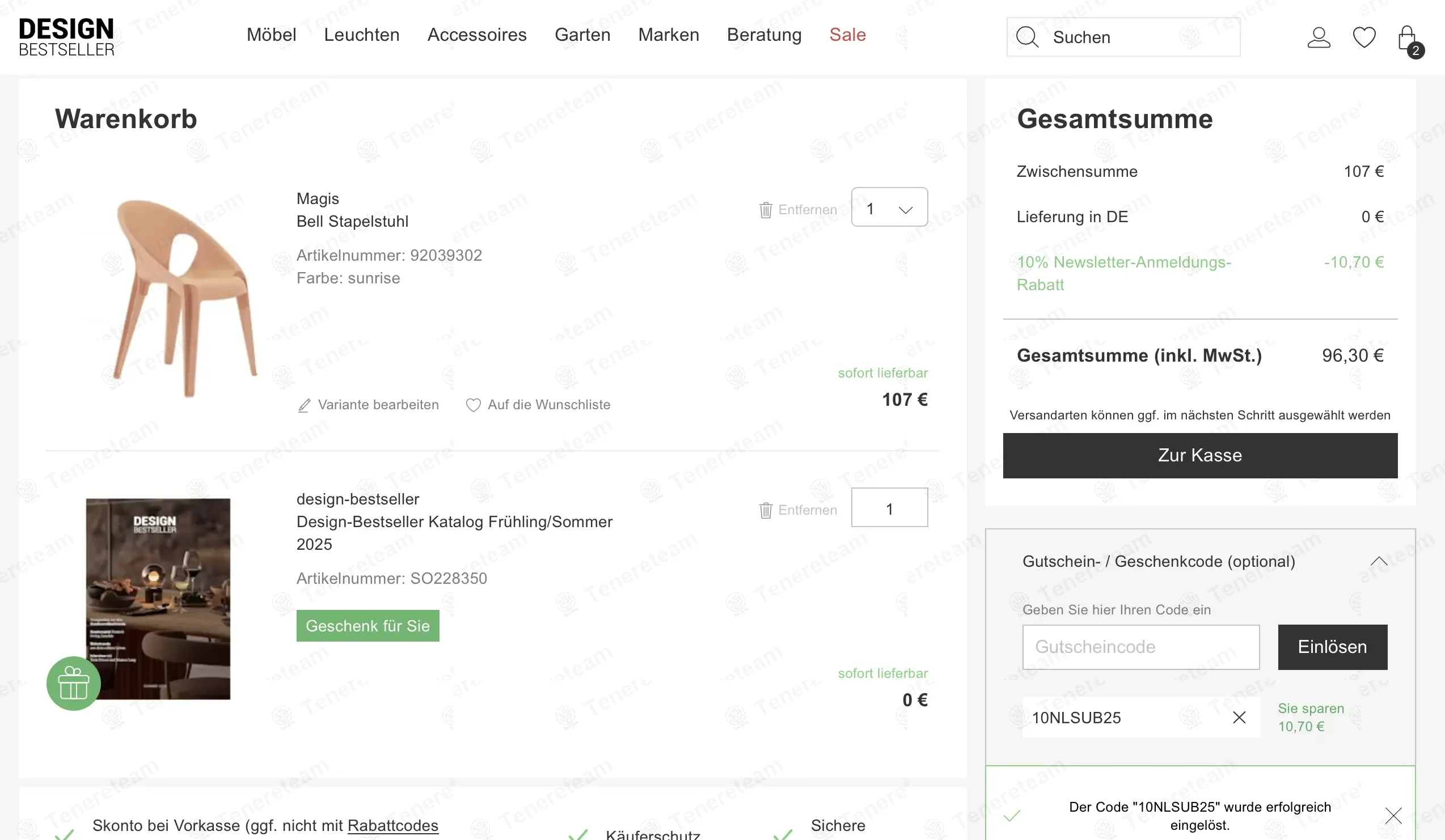Click the catalog cover thumbnail
Screen dimensions: 1445x840
point(158,599)
